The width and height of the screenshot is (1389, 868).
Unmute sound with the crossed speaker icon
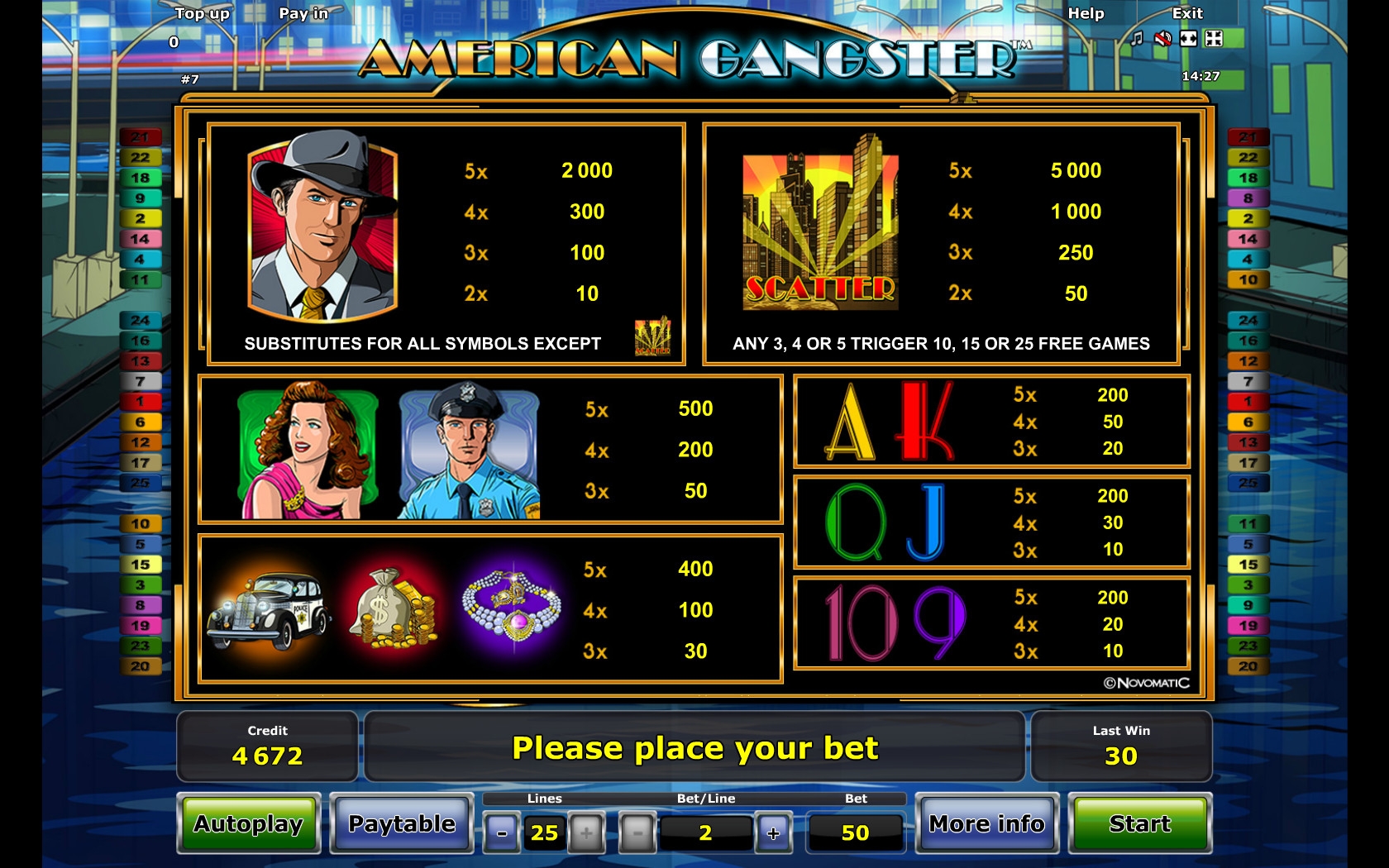[x=1162, y=39]
